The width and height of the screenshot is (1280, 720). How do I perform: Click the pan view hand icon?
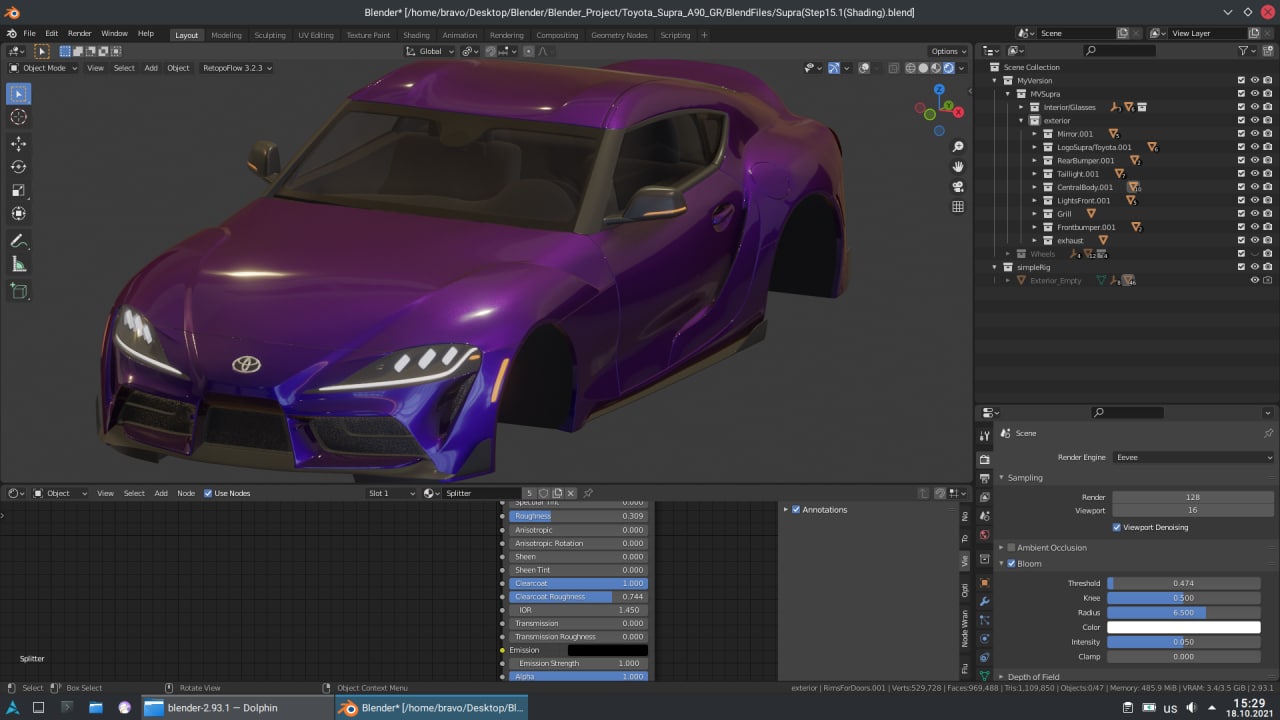(958, 167)
